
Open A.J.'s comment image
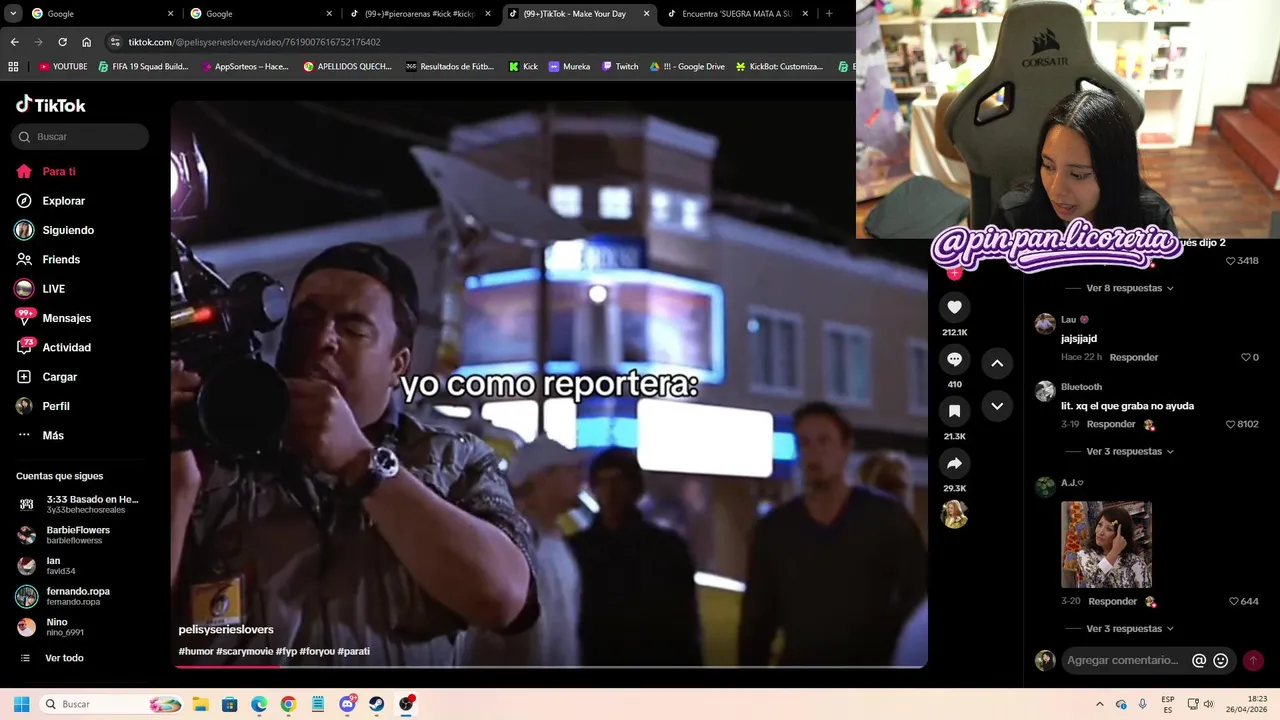coord(1106,544)
